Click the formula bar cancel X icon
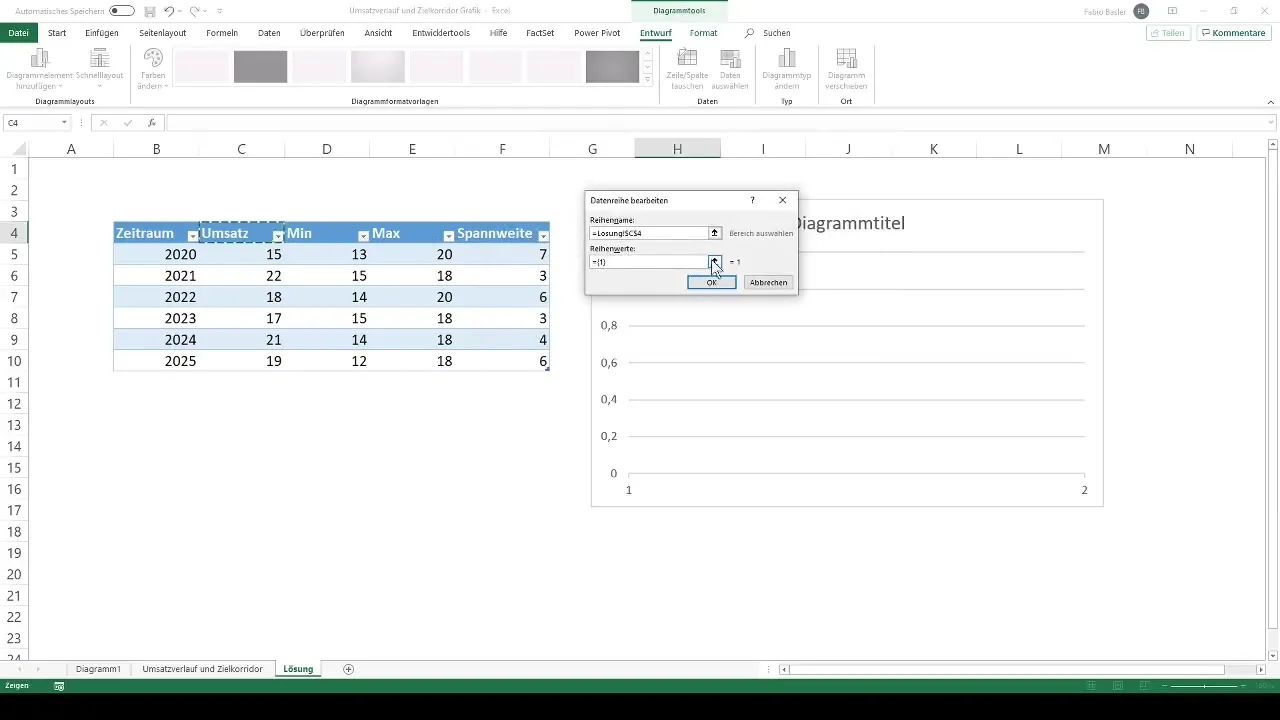 click(104, 123)
